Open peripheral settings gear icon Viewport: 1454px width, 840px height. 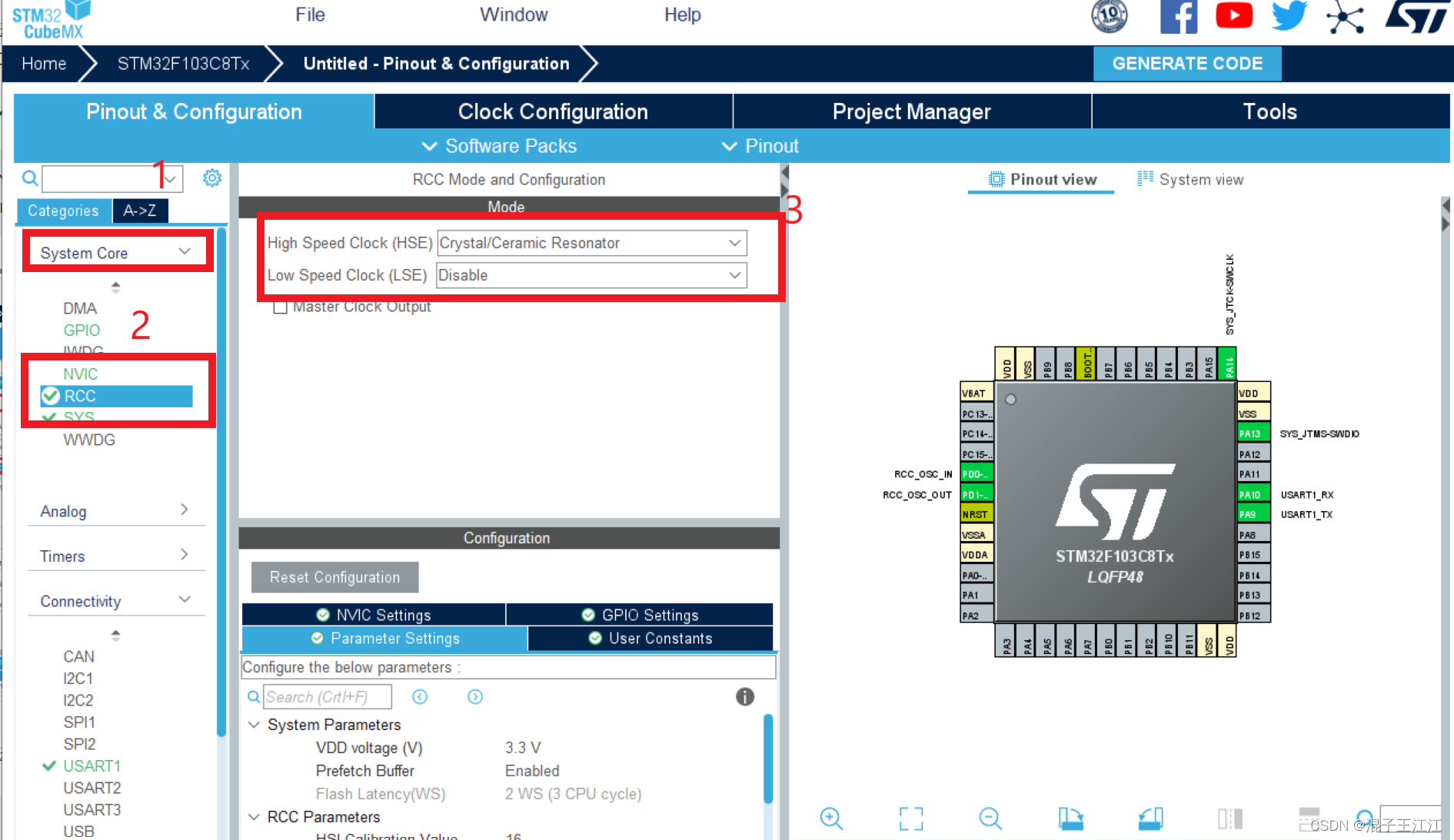tap(212, 178)
